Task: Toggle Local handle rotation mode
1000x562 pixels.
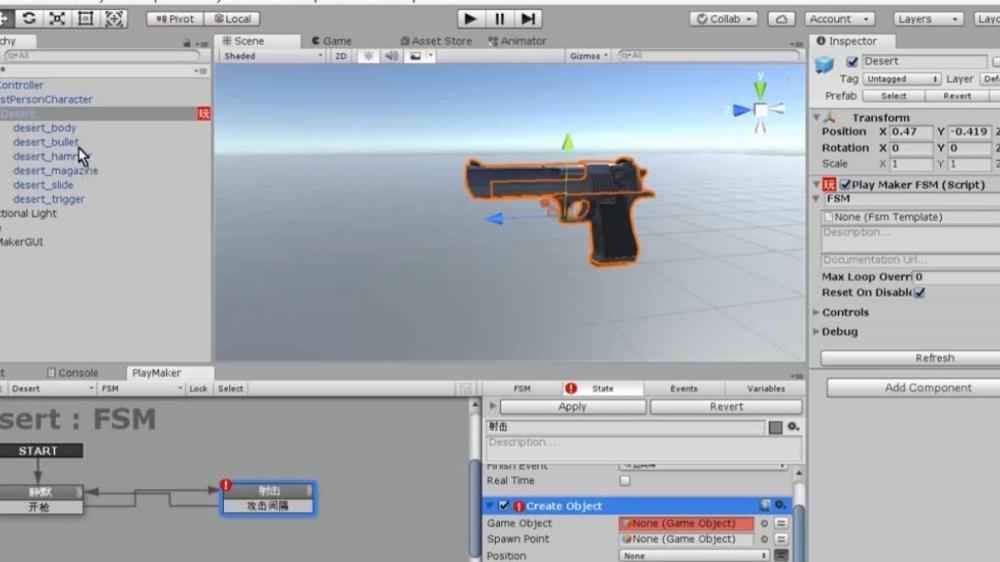Action: (233, 19)
